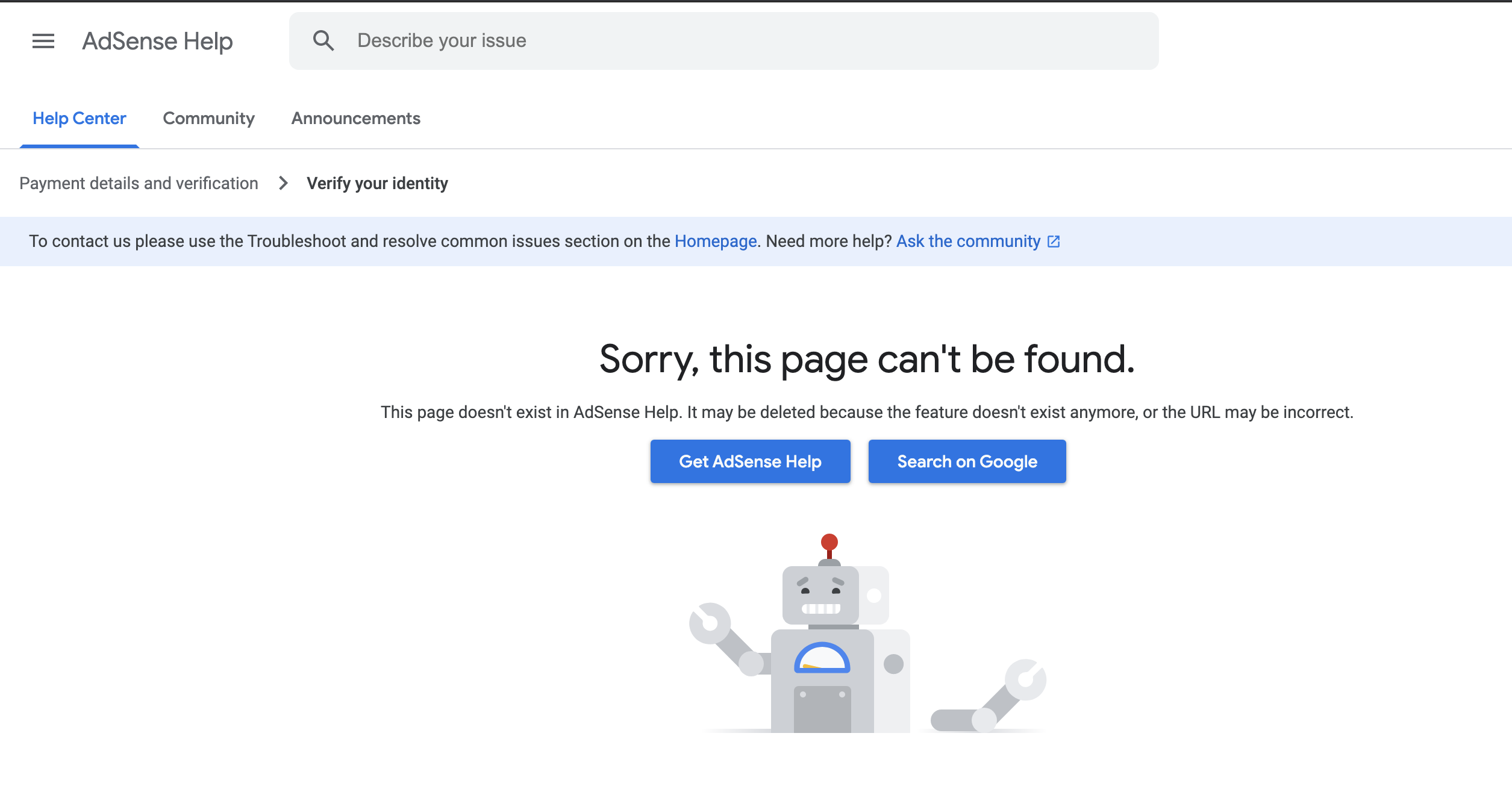The image size is (1512, 789).
Task: Click inside the Describe your issue search field
Action: point(602,40)
